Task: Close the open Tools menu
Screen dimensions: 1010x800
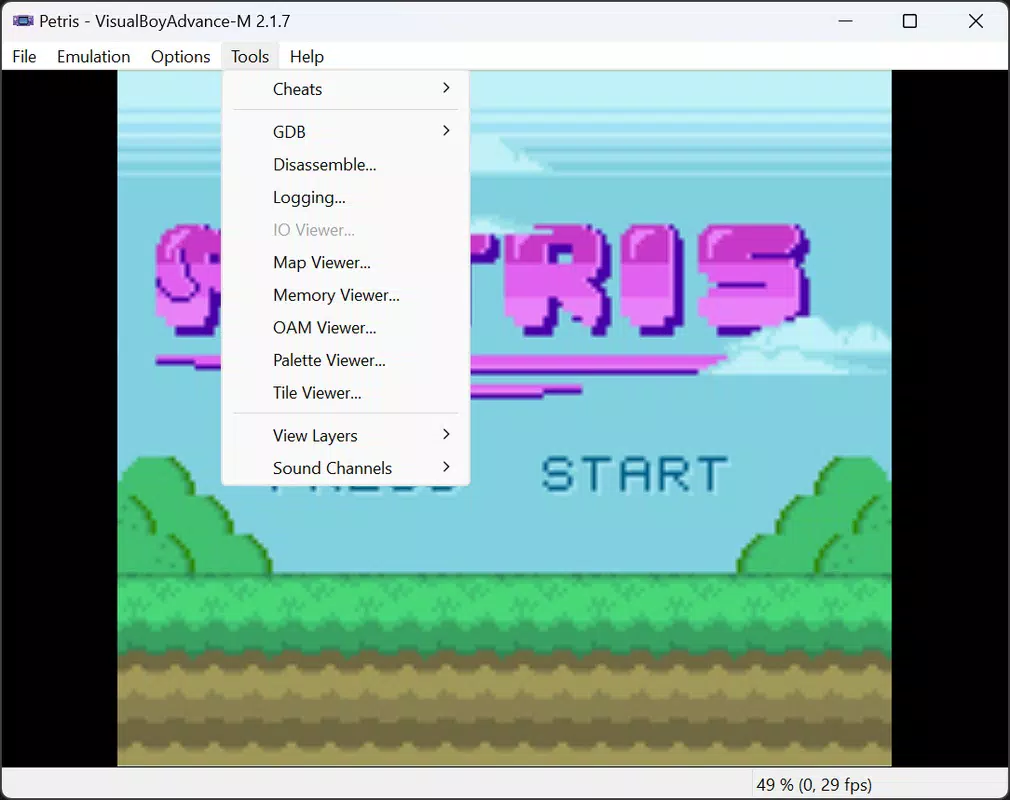Action: [x=250, y=57]
